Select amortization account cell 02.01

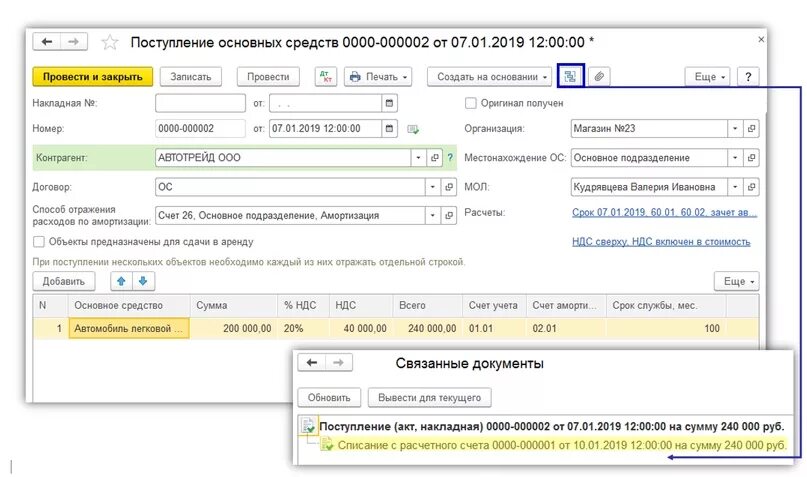click(566, 328)
